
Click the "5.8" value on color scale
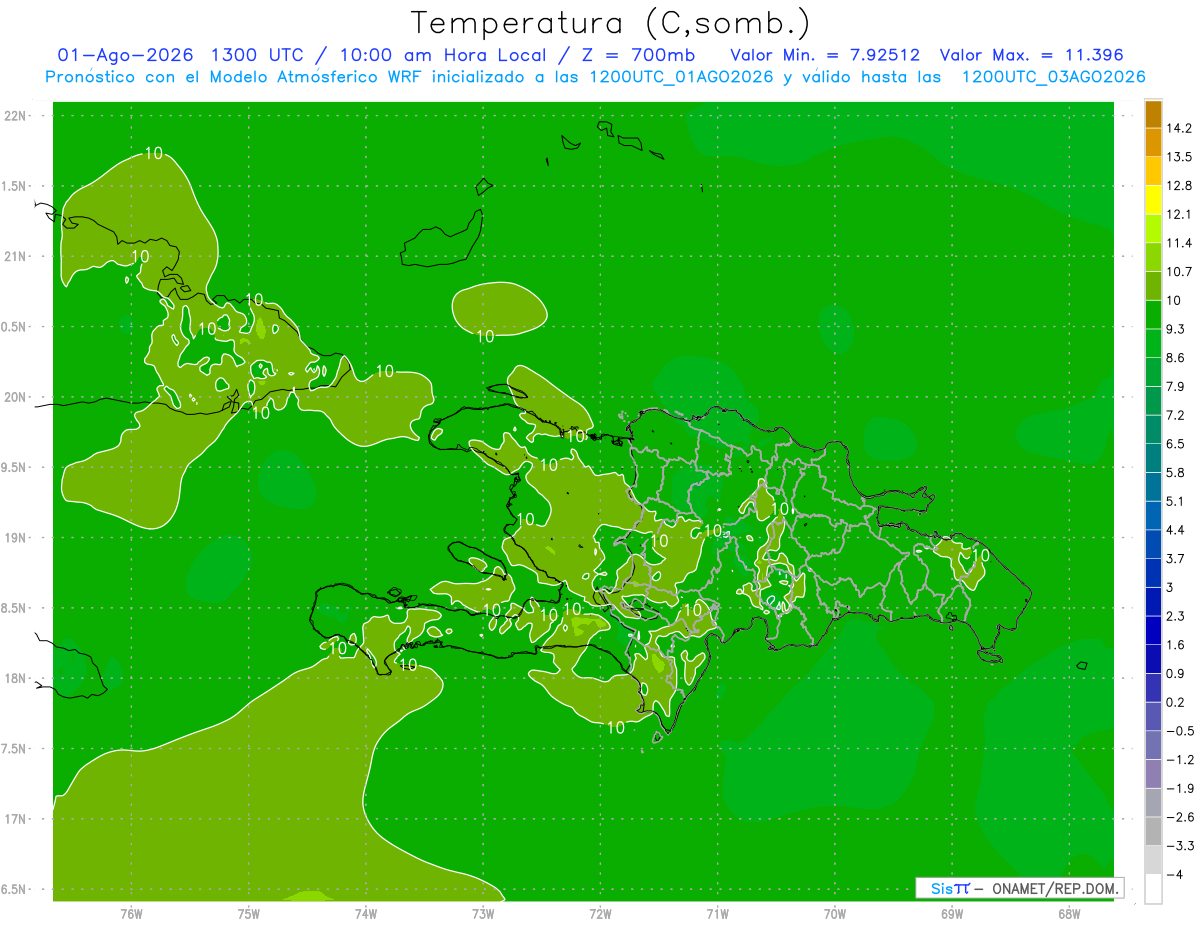coord(1175,472)
